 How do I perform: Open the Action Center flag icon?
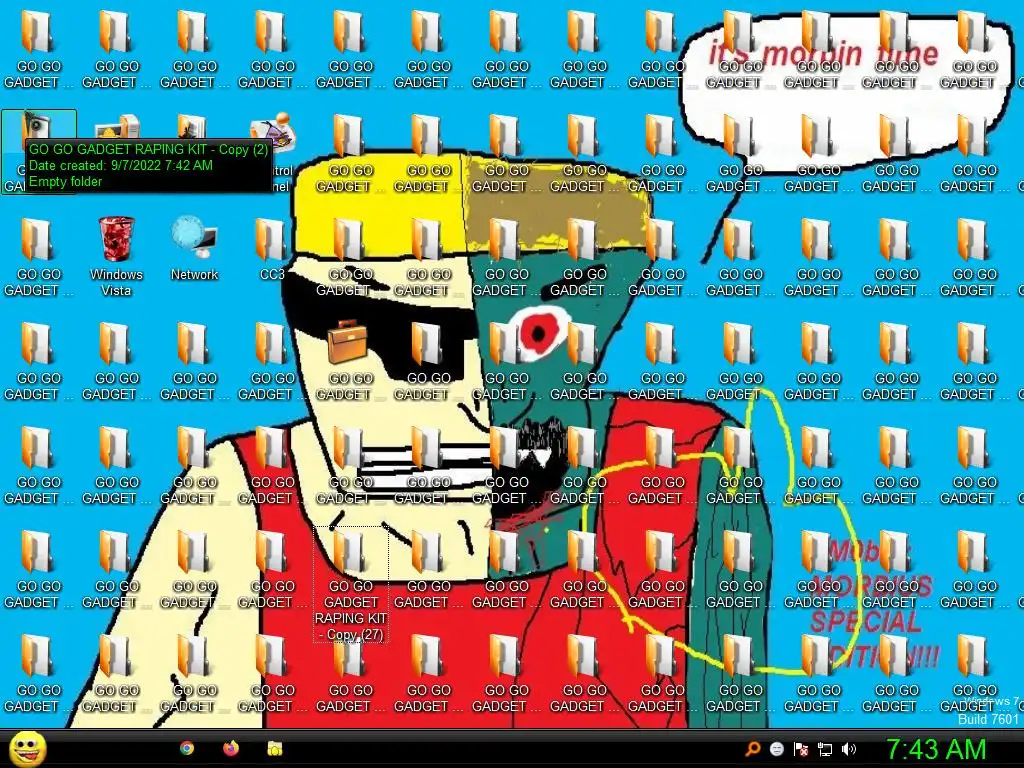(801, 749)
